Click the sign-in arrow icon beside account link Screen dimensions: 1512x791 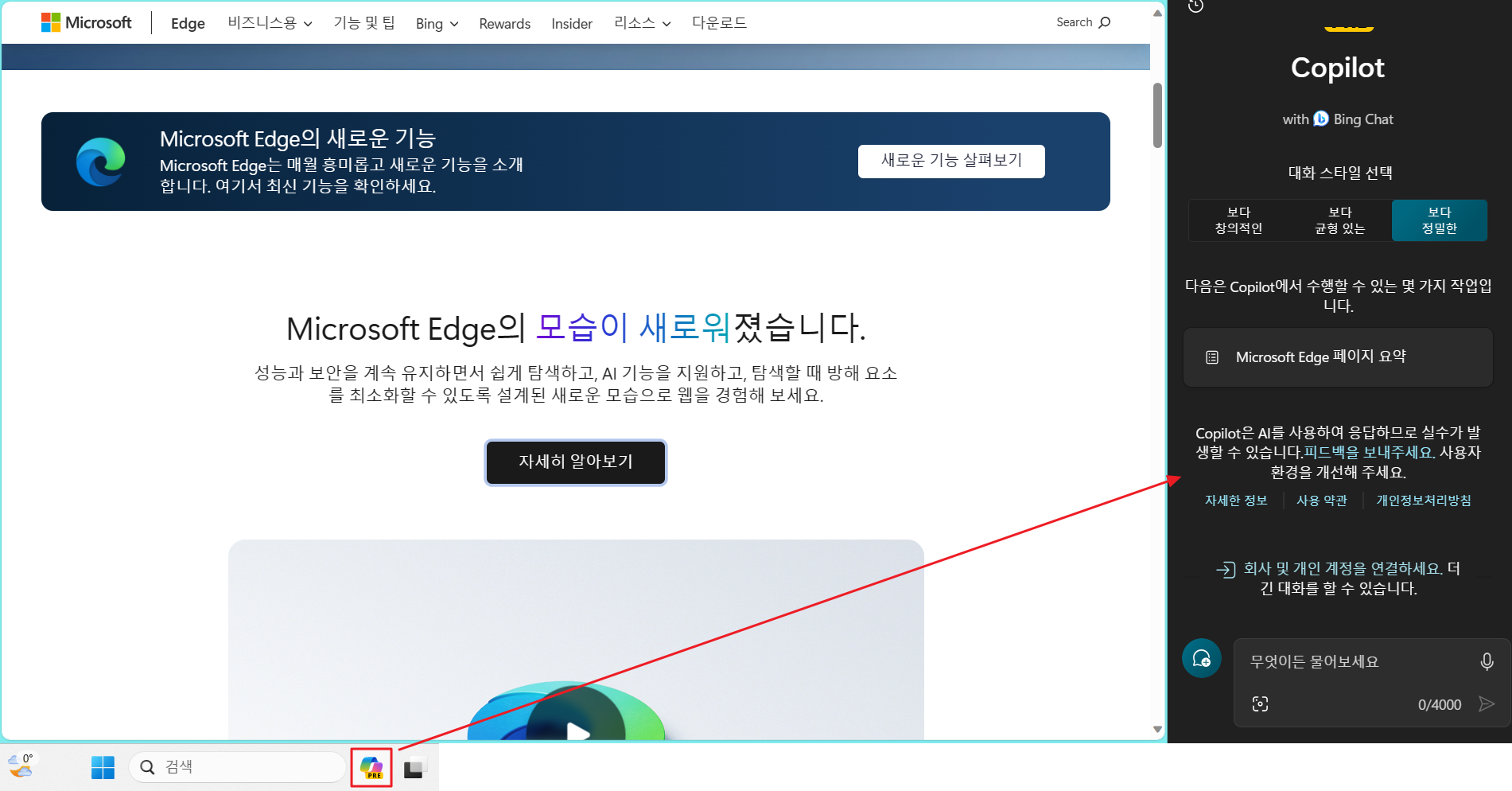(x=1226, y=569)
